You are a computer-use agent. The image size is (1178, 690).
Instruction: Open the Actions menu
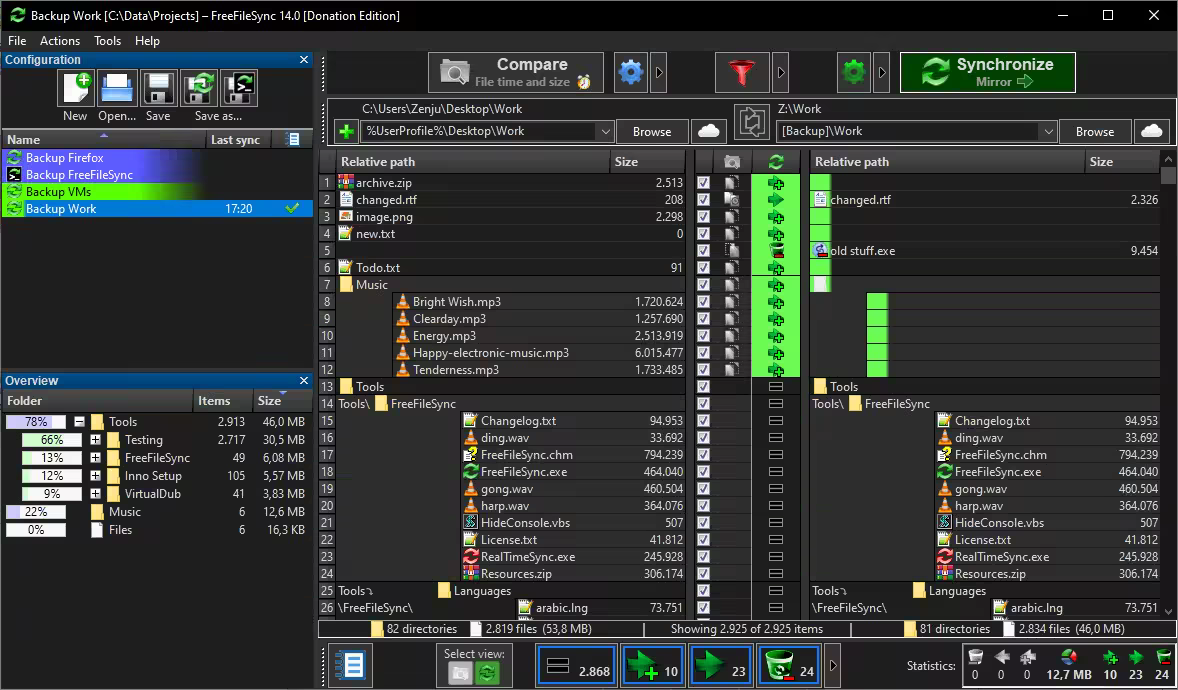coord(60,40)
